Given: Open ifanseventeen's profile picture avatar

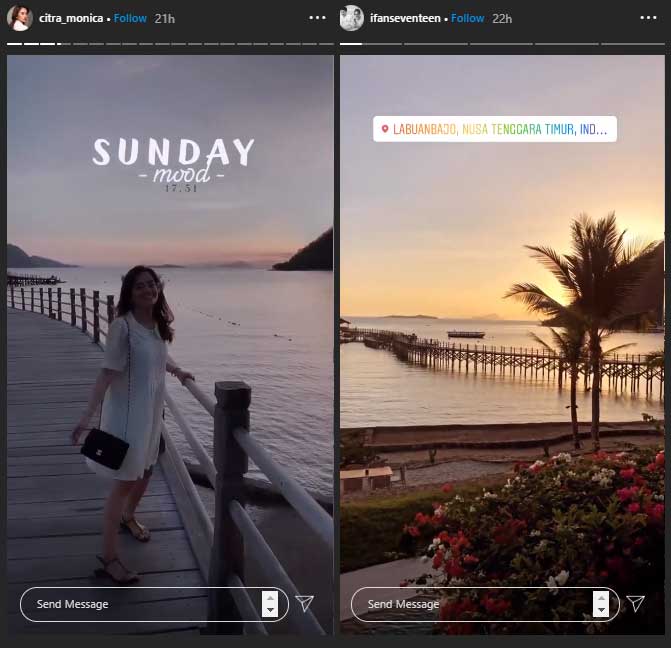Looking at the screenshot, I should point(351,18).
